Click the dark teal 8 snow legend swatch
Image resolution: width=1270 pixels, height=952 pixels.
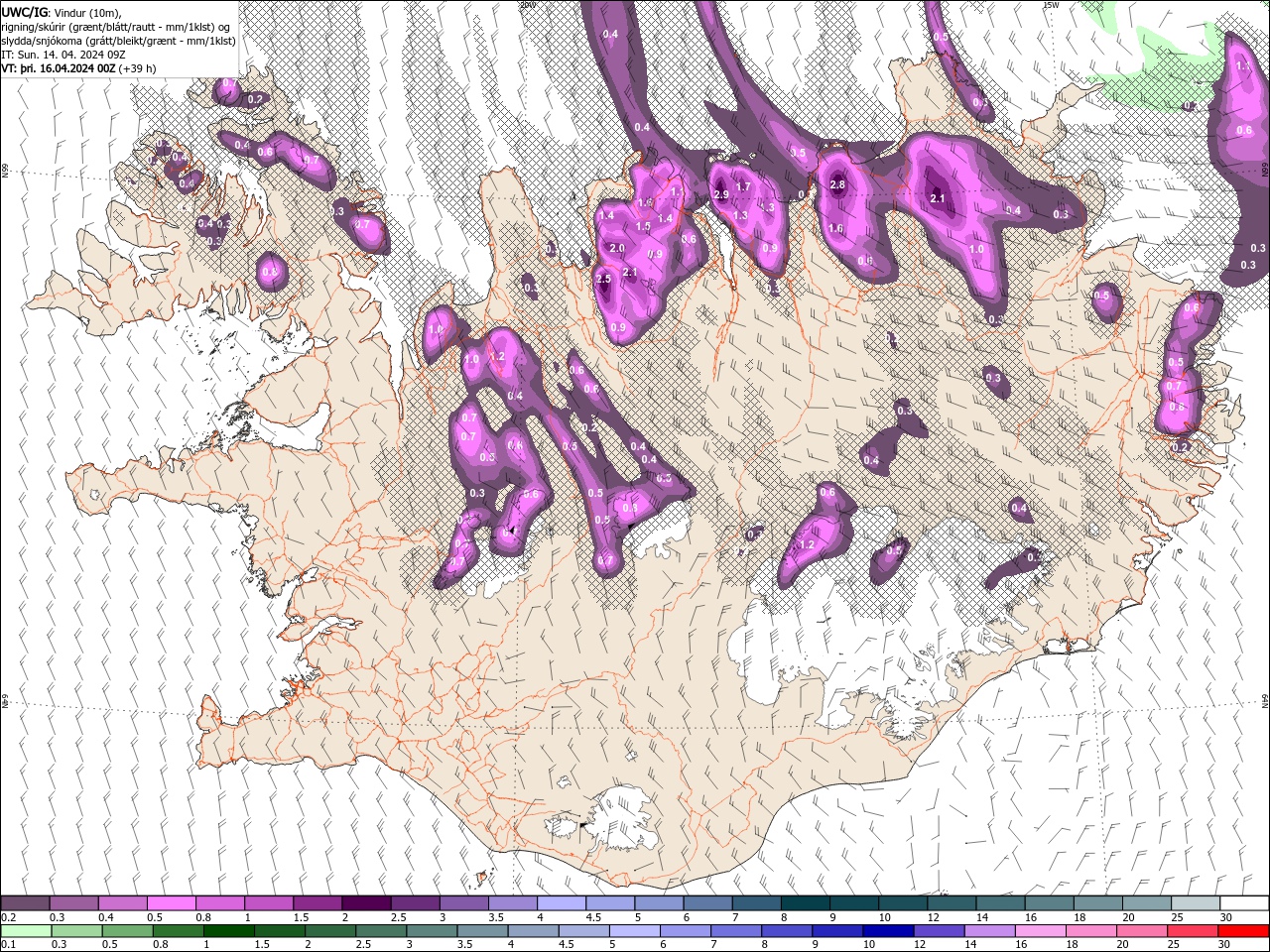pyautogui.click(x=805, y=903)
